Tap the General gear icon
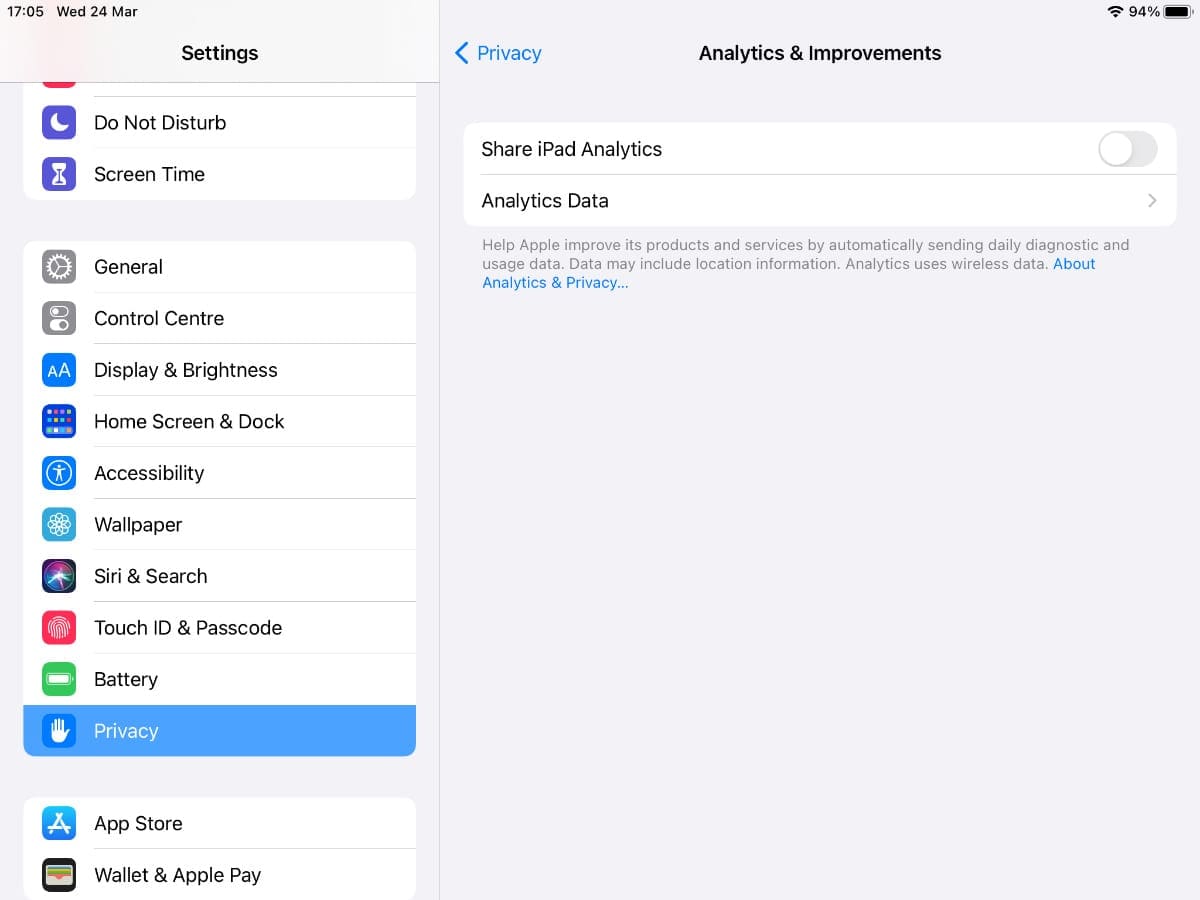 tap(59, 267)
